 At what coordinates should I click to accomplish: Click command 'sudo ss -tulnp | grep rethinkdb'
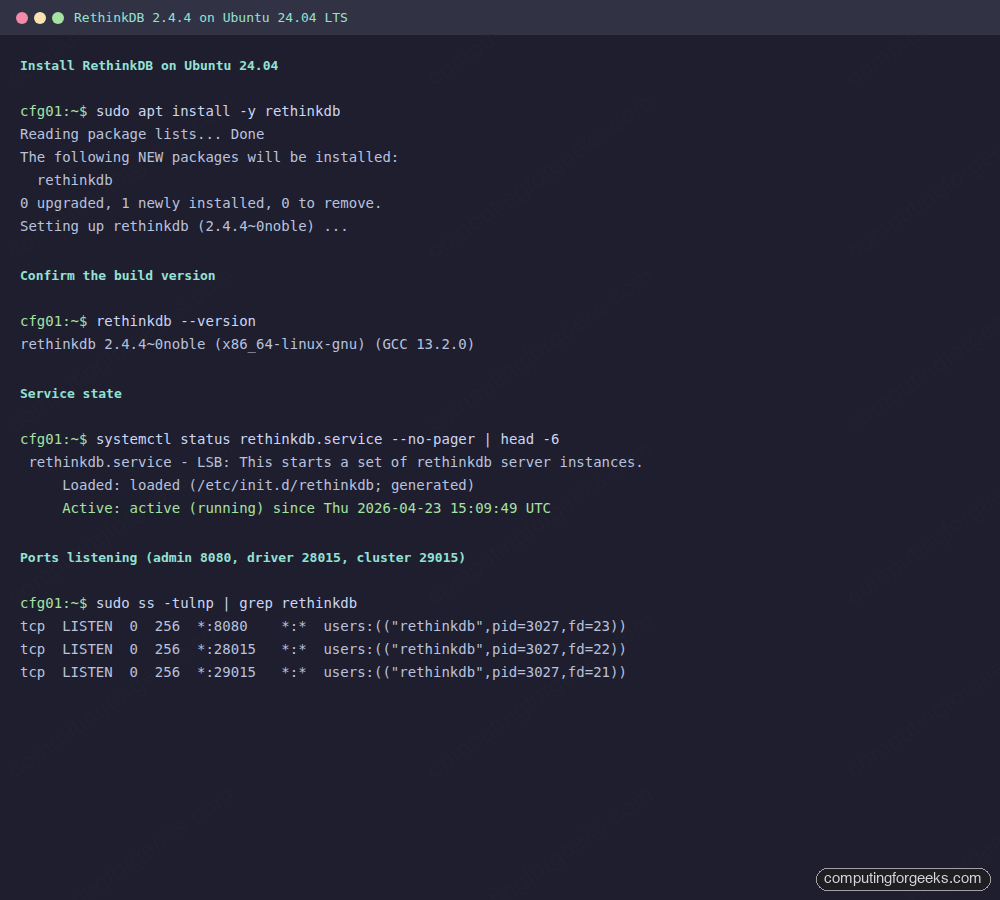pos(226,603)
